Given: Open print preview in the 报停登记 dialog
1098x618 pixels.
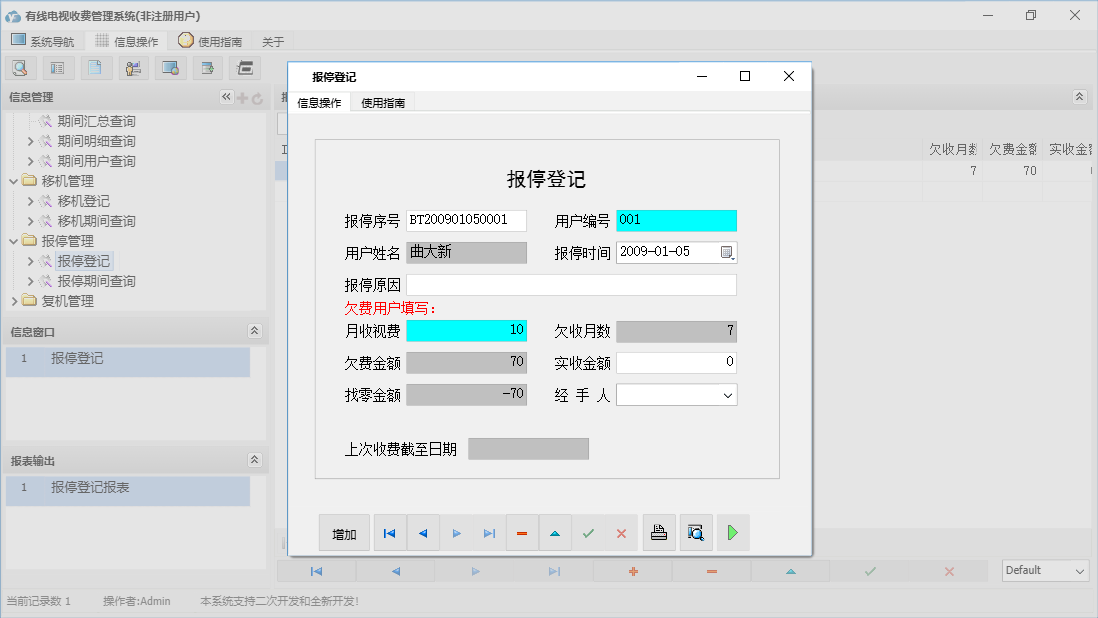Looking at the screenshot, I should pyautogui.click(x=695, y=532).
